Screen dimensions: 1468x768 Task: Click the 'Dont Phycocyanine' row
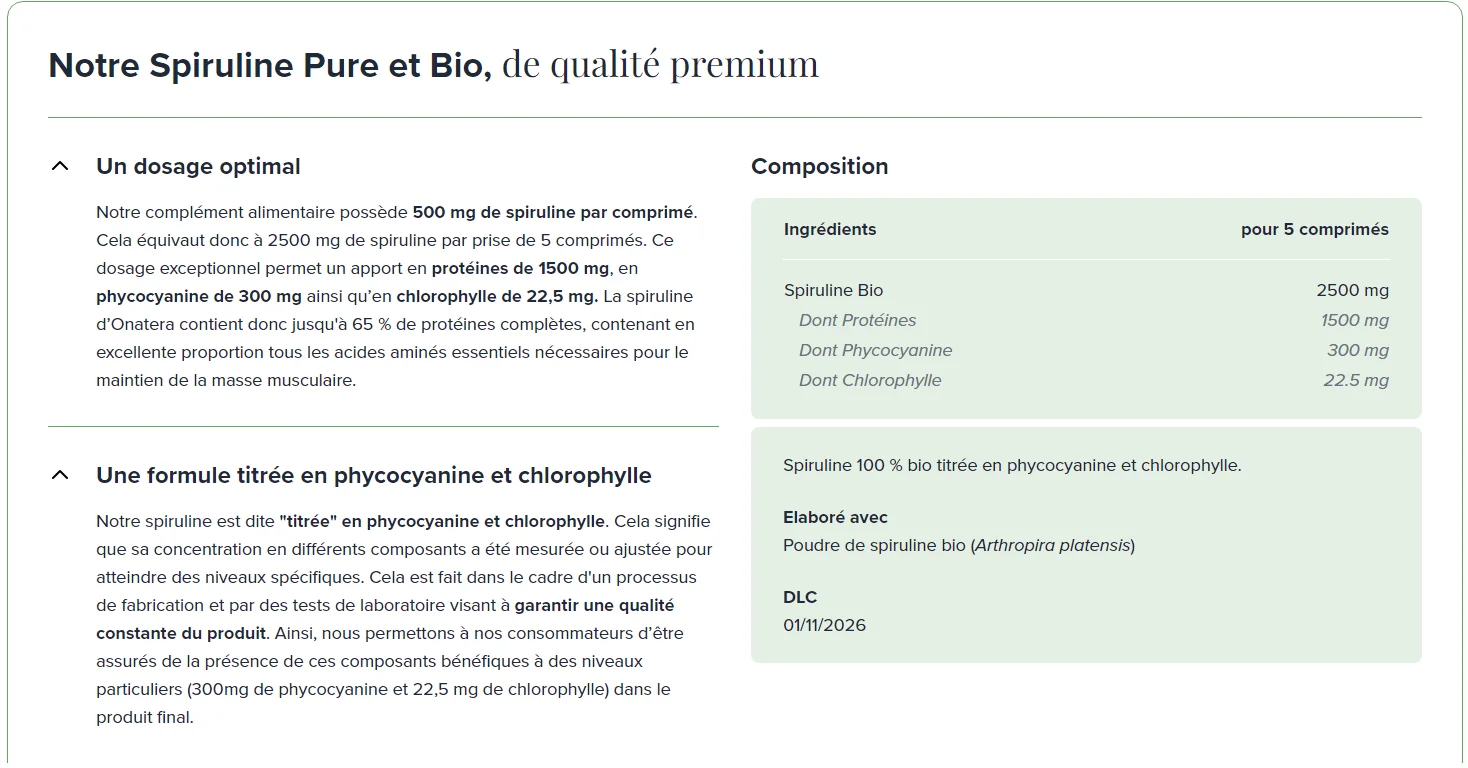click(875, 350)
